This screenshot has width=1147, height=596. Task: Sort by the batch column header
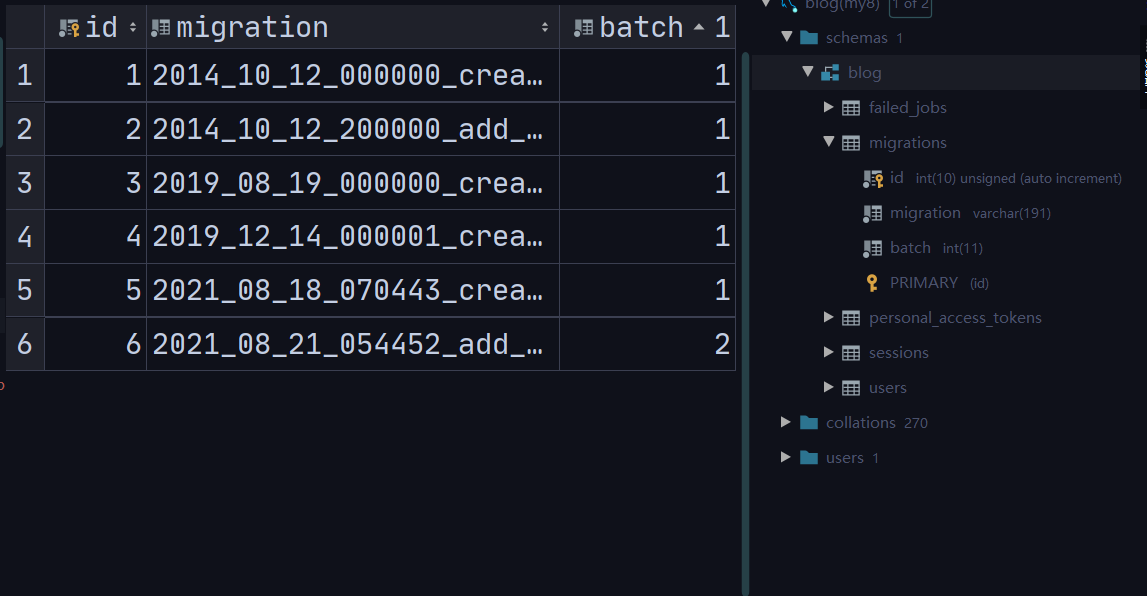point(647,27)
